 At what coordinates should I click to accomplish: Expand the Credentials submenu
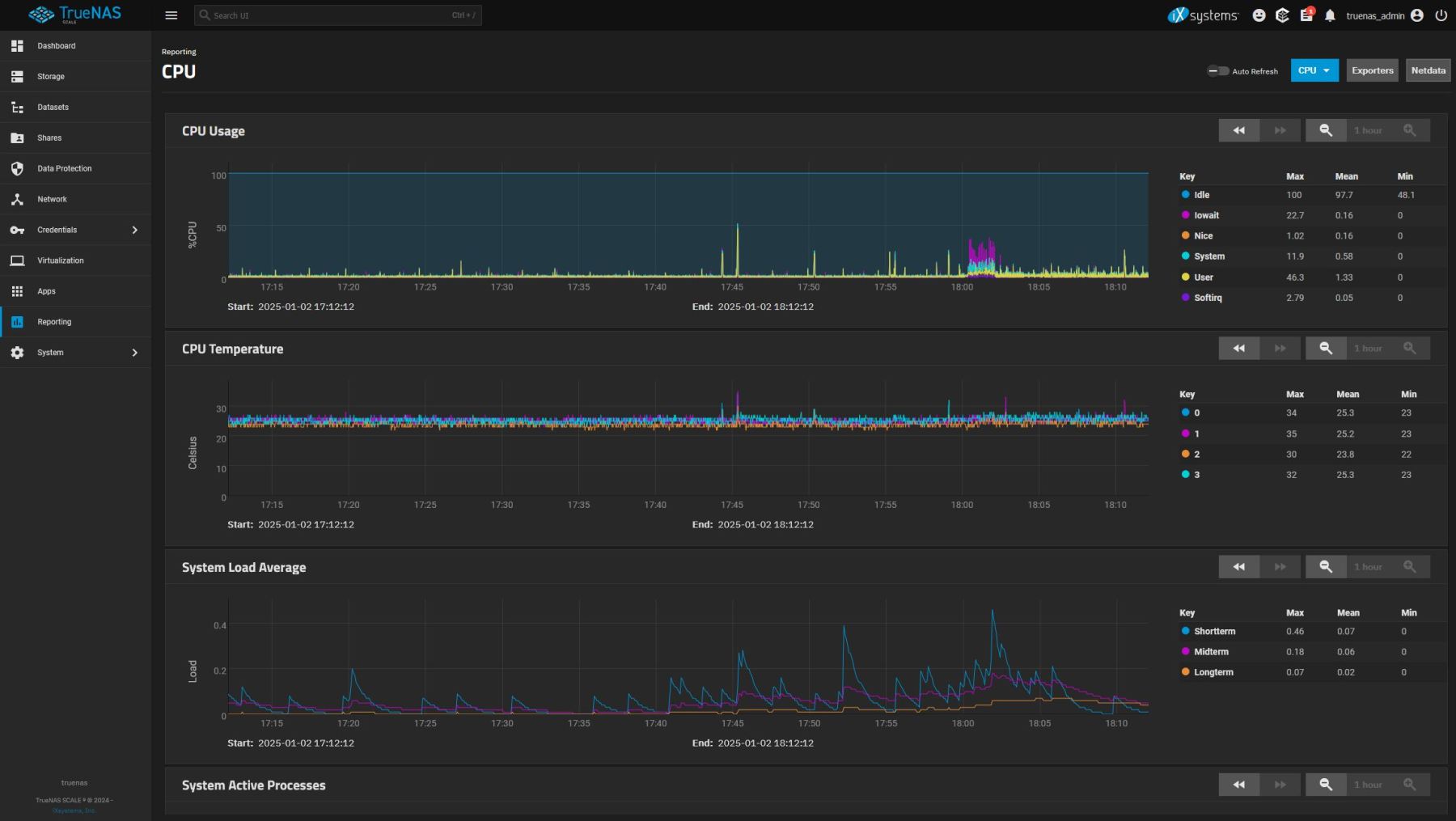[x=134, y=230]
